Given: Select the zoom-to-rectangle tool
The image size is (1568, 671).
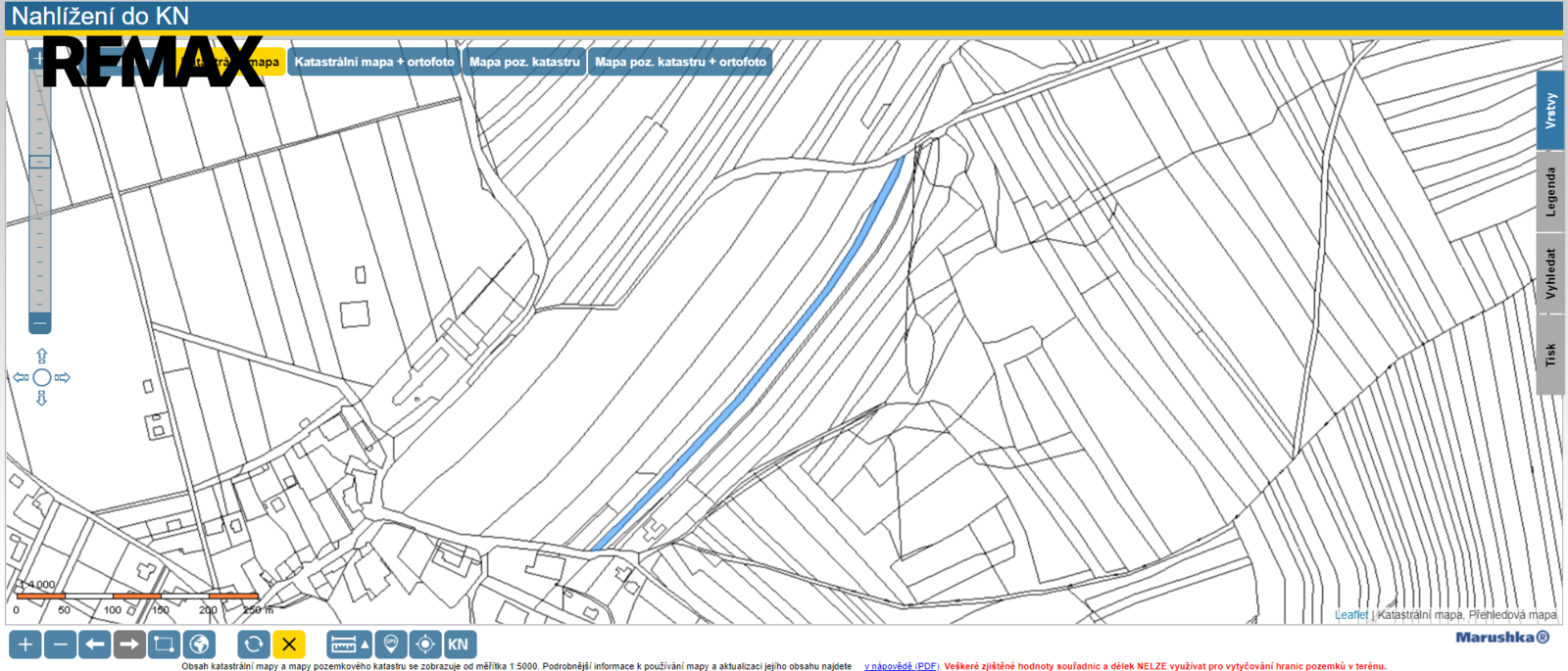Looking at the screenshot, I should 164,645.
